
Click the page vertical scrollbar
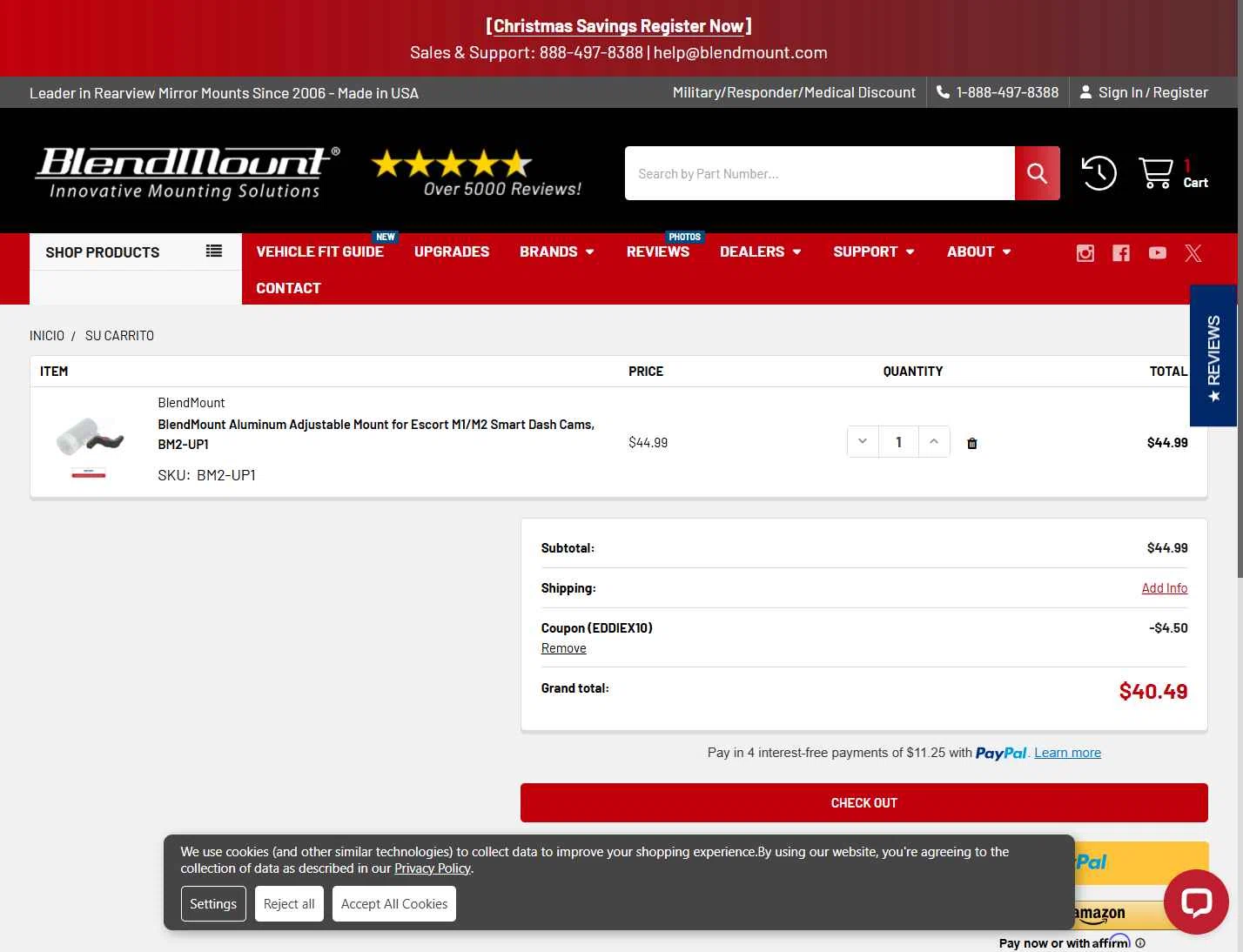(x=1240, y=288)
